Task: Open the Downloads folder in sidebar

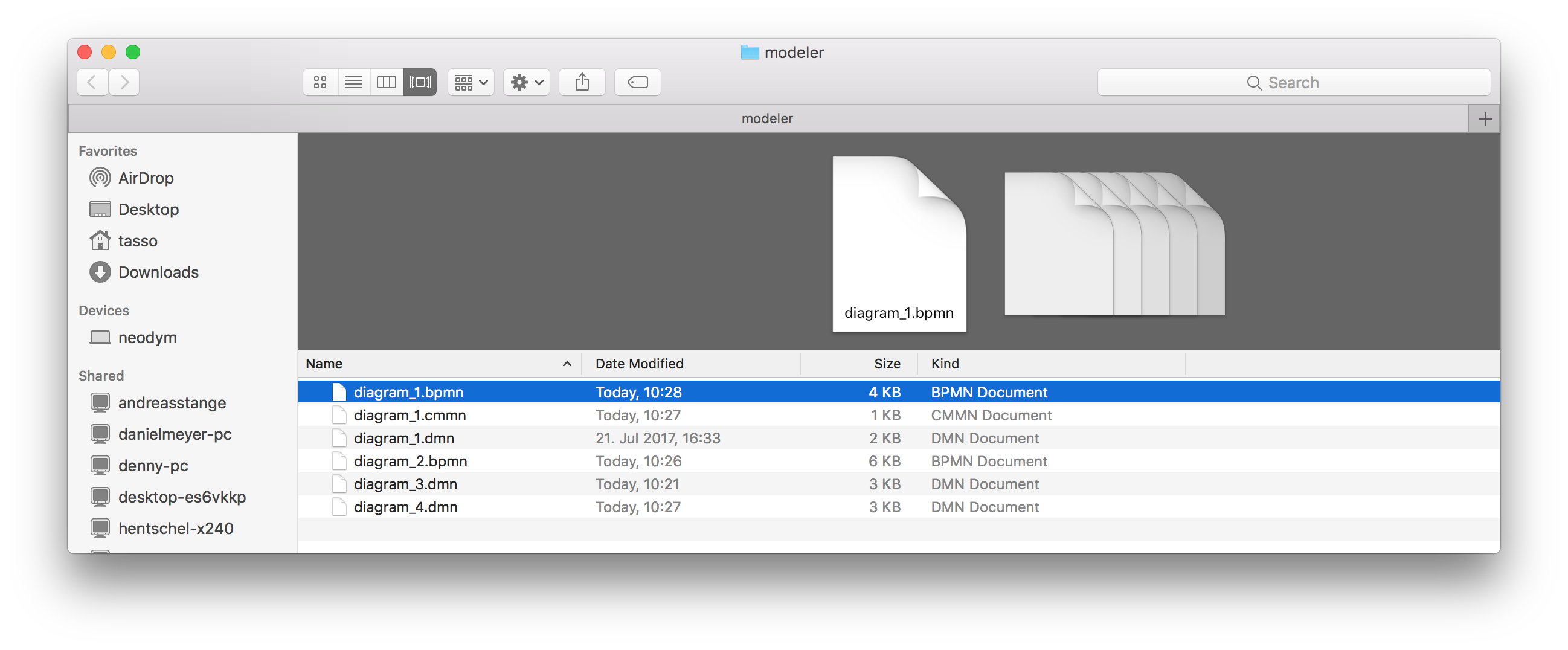Action: (158, 272)
